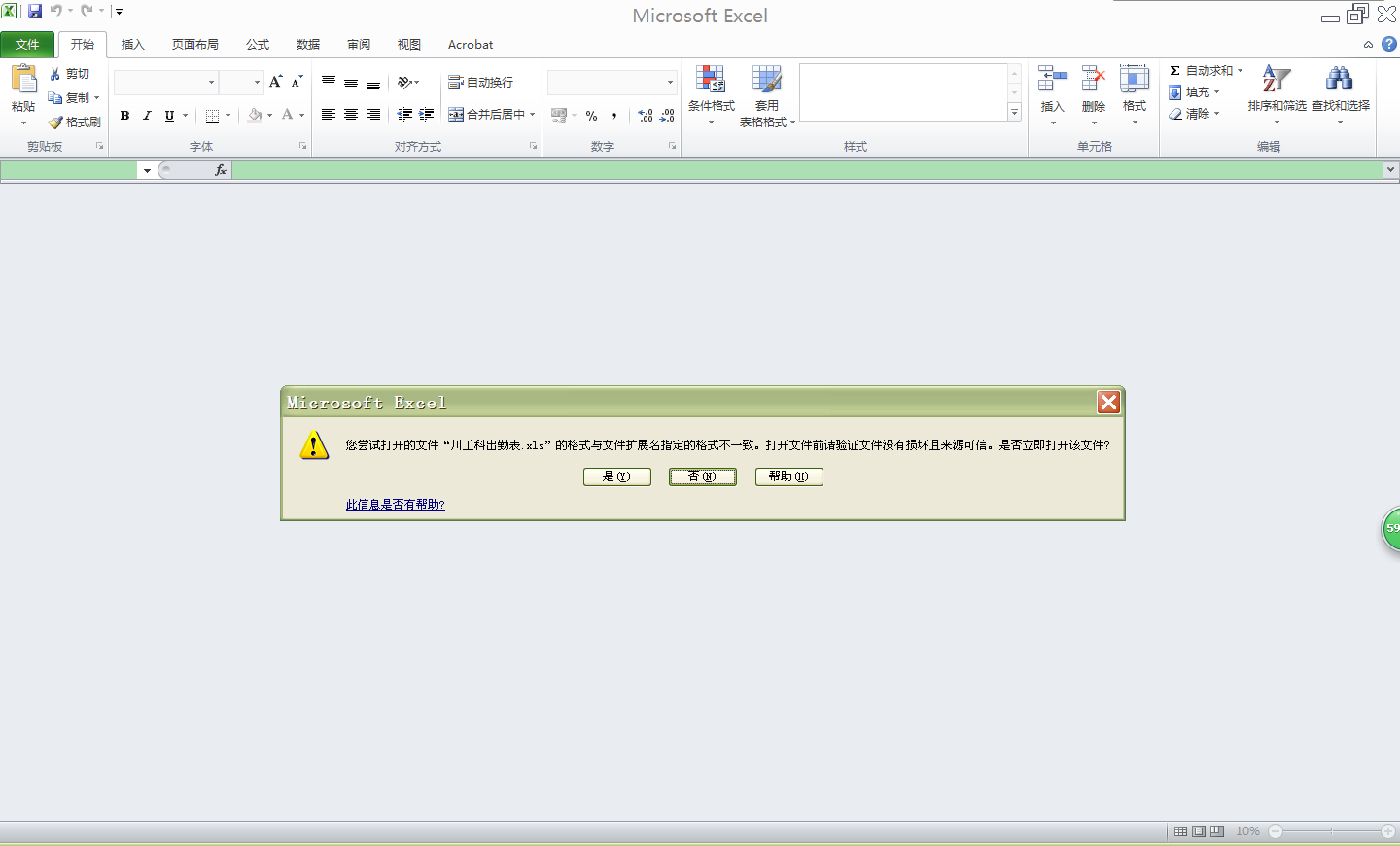Screen dimensions: 1400x846
Task: Click the Excel Help question mark icon
Action: pos(1389,44)
